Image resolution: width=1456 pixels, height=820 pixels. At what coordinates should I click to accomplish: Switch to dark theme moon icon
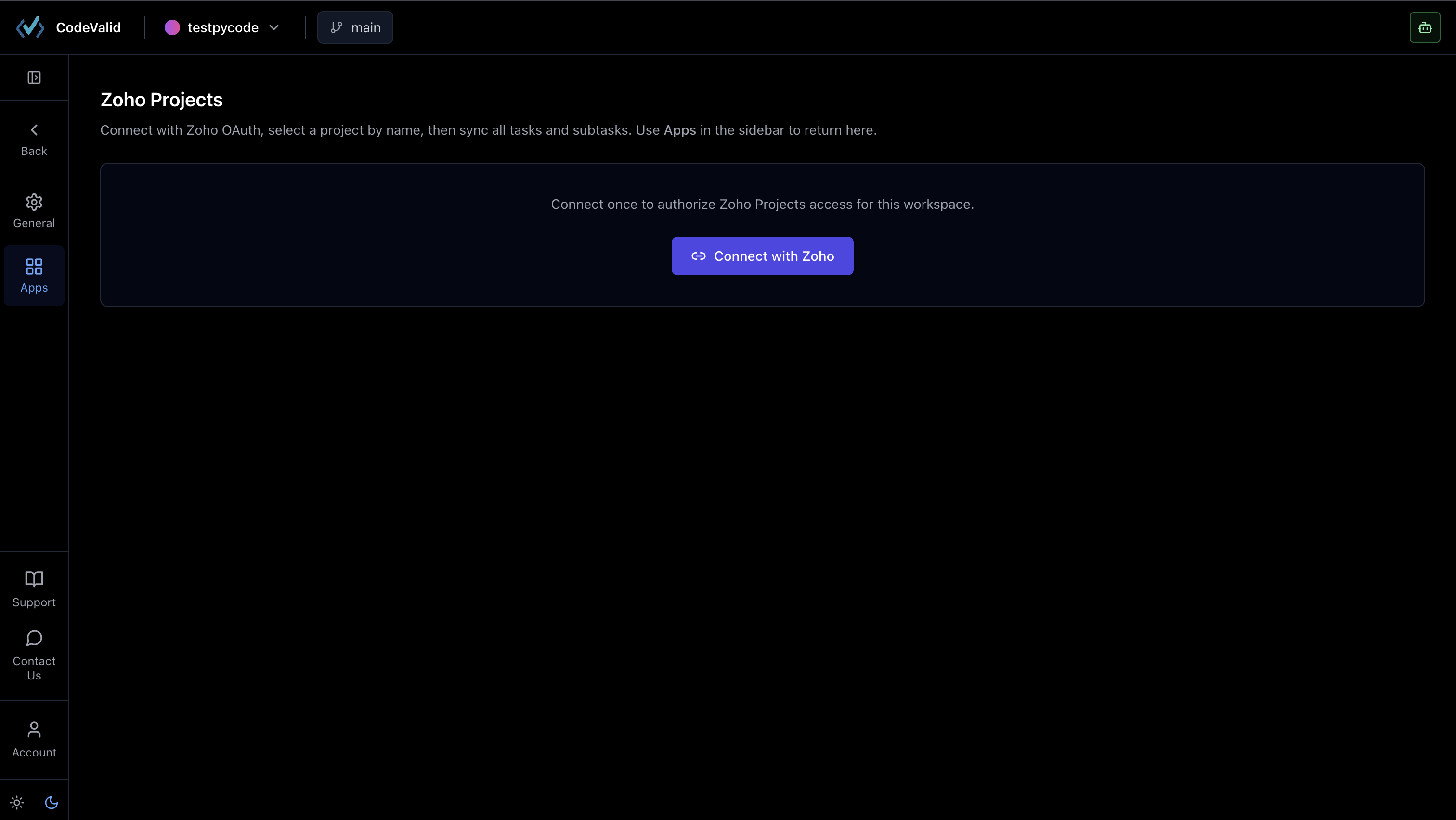[x=52, y=802]
